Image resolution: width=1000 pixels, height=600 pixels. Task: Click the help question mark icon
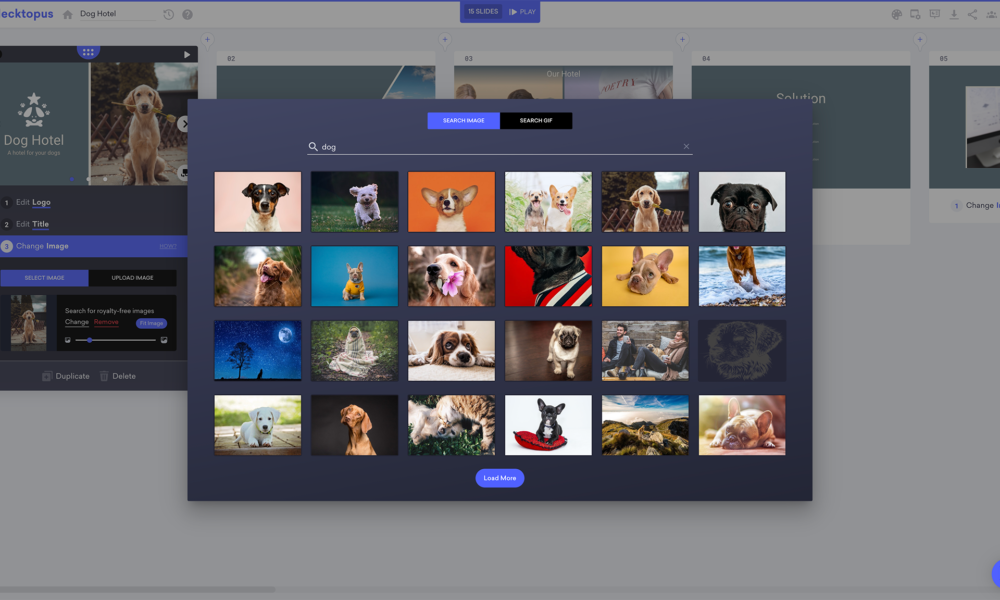187,14
